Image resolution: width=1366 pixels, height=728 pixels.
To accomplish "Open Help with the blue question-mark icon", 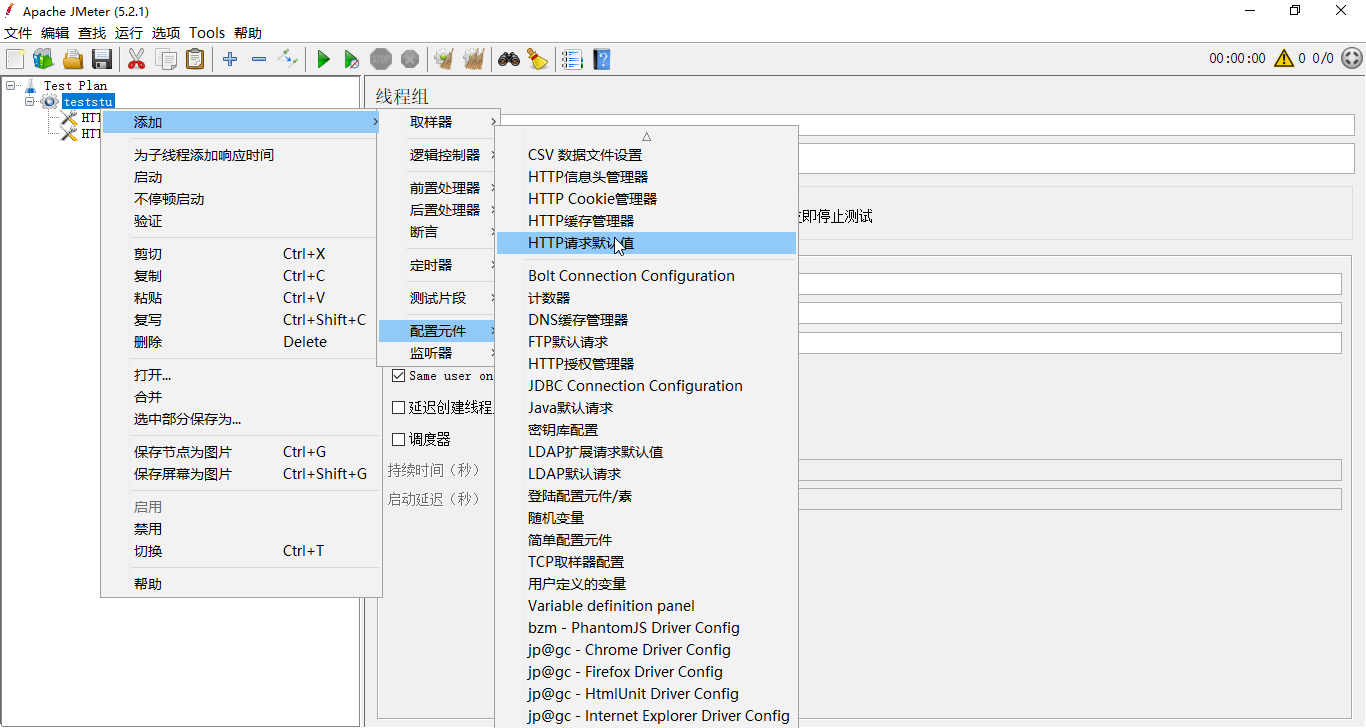I will pos(601,59).
